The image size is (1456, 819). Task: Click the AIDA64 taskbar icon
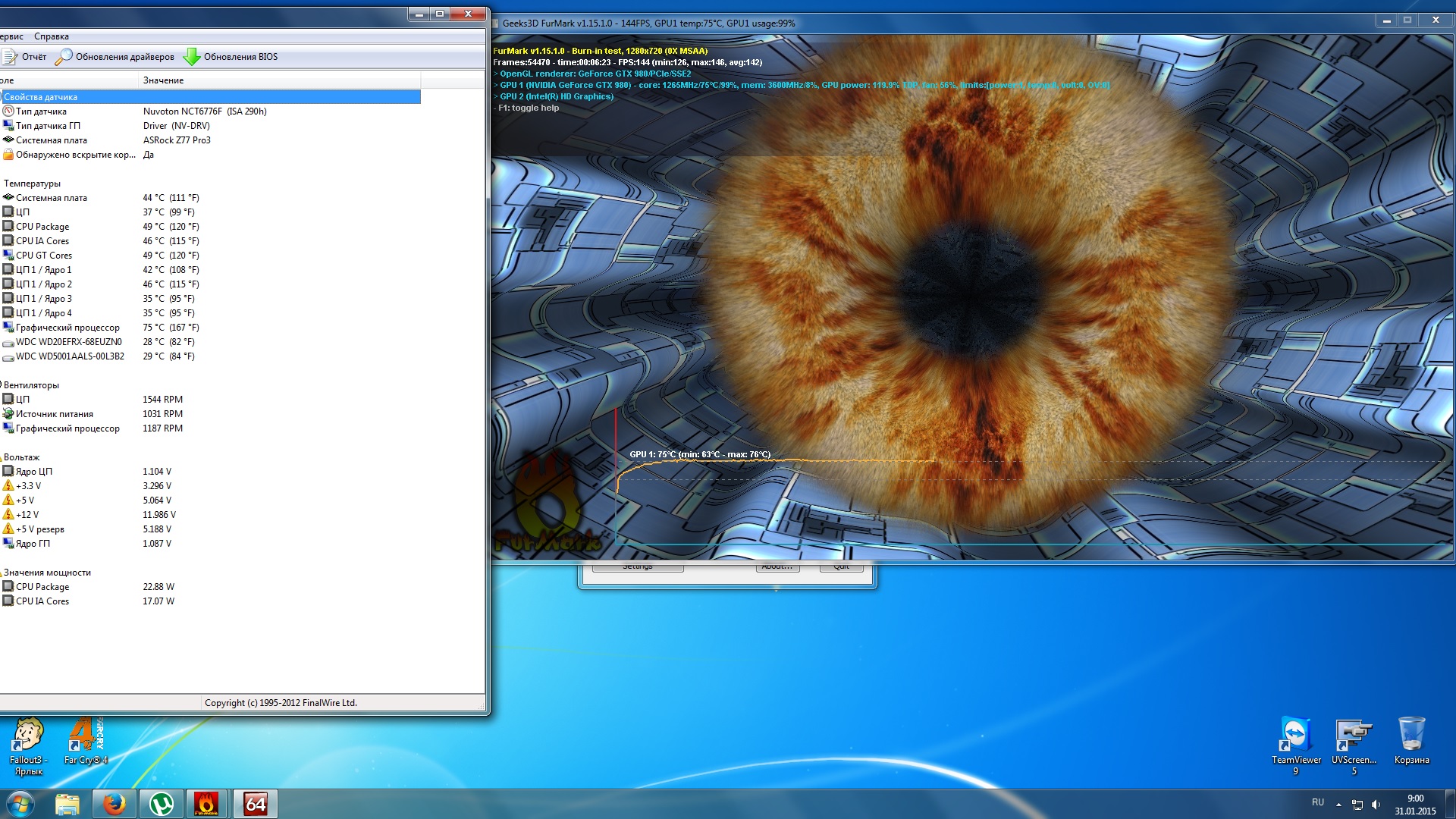pos(256,804)
